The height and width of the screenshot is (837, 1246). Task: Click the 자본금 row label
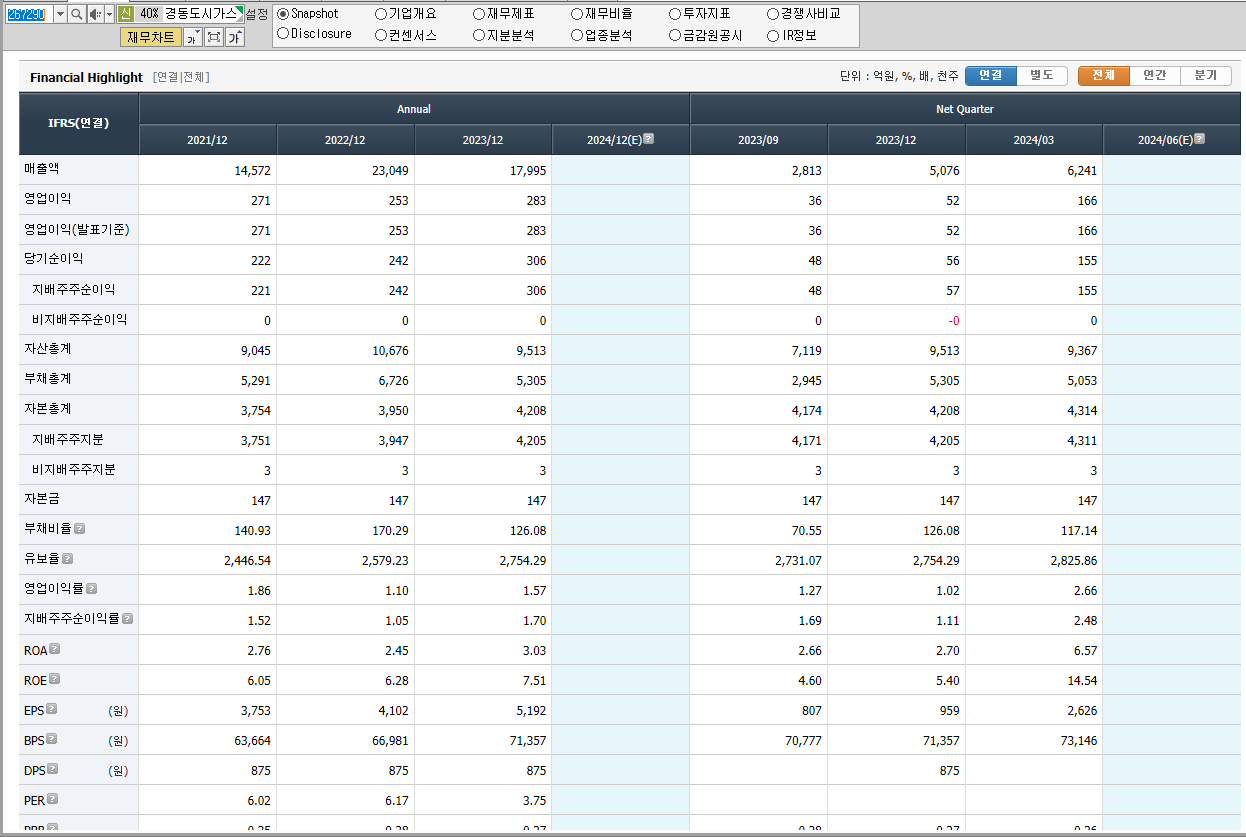[42, 499]
